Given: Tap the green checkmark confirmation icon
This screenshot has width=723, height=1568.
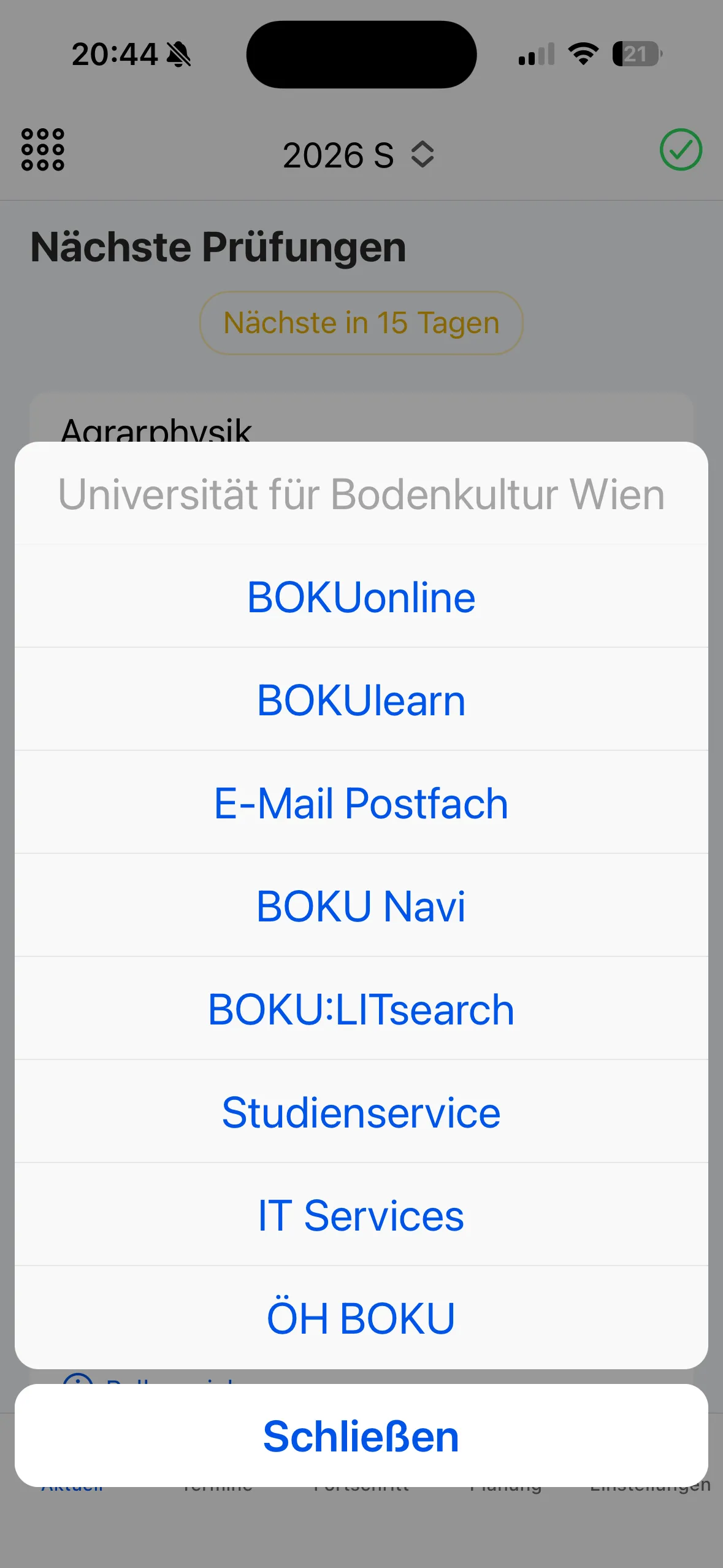Looking at the screenshot, I should [x=681, y=150].
